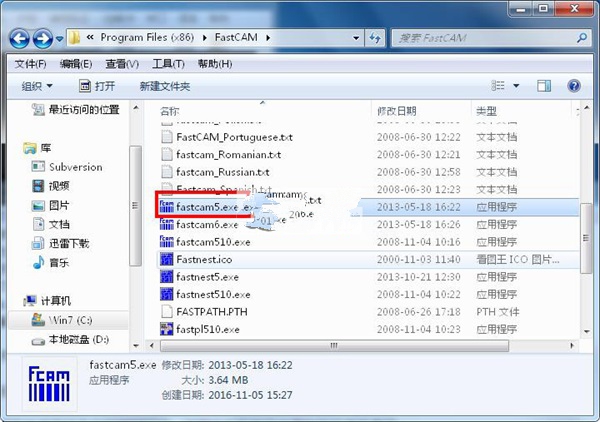Click horizontal scrollbar left arrow
The image size is (600, 422).
(152, 345)
